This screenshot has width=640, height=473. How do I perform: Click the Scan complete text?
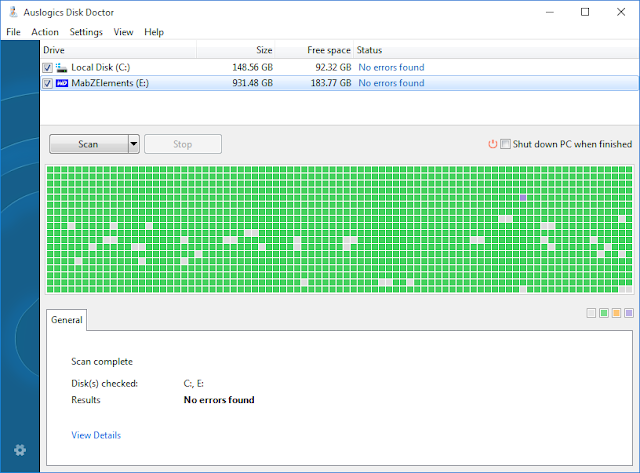click(102, 362)
